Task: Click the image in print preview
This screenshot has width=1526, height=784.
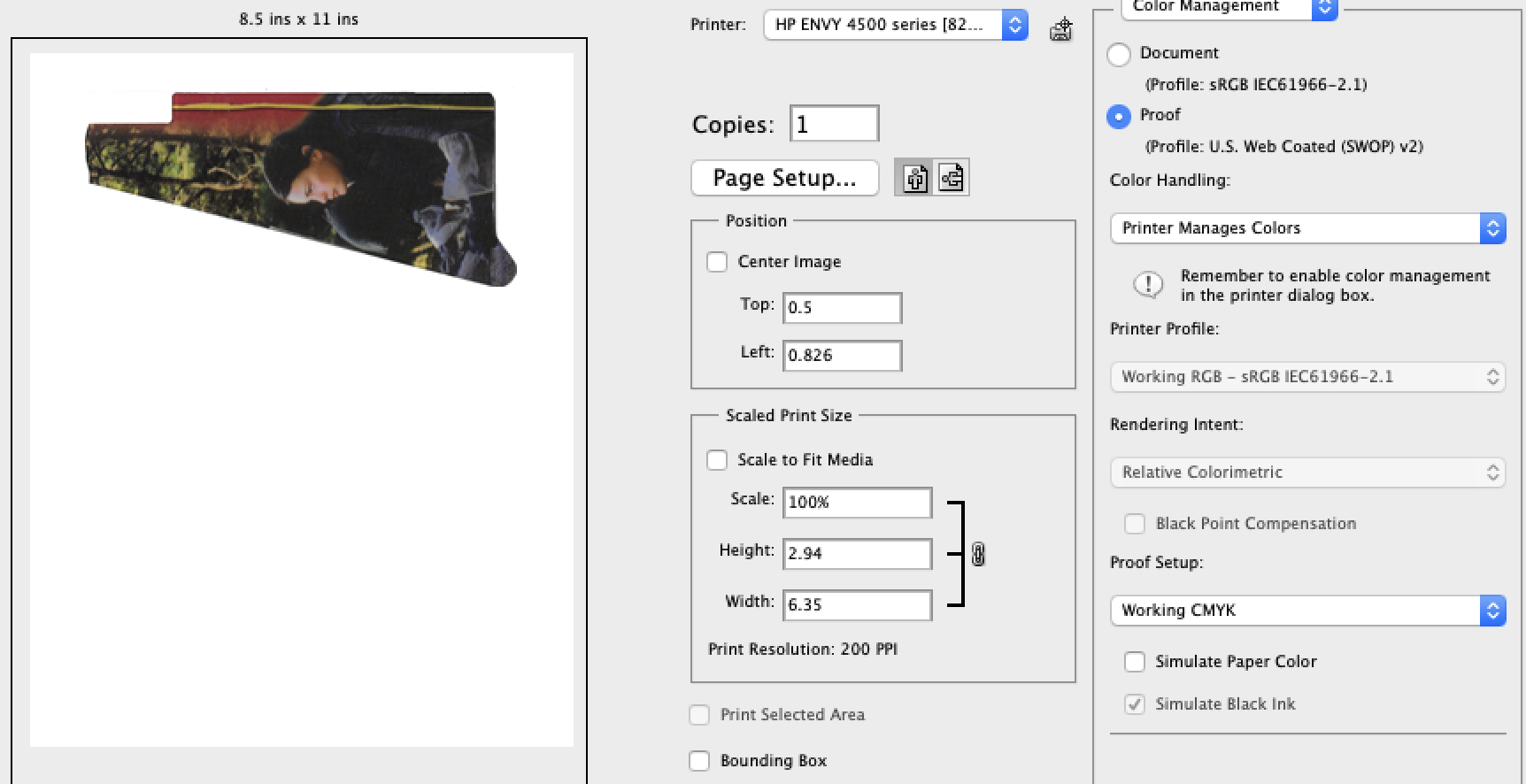Action: pyautogui.click(x=301, y=188)
